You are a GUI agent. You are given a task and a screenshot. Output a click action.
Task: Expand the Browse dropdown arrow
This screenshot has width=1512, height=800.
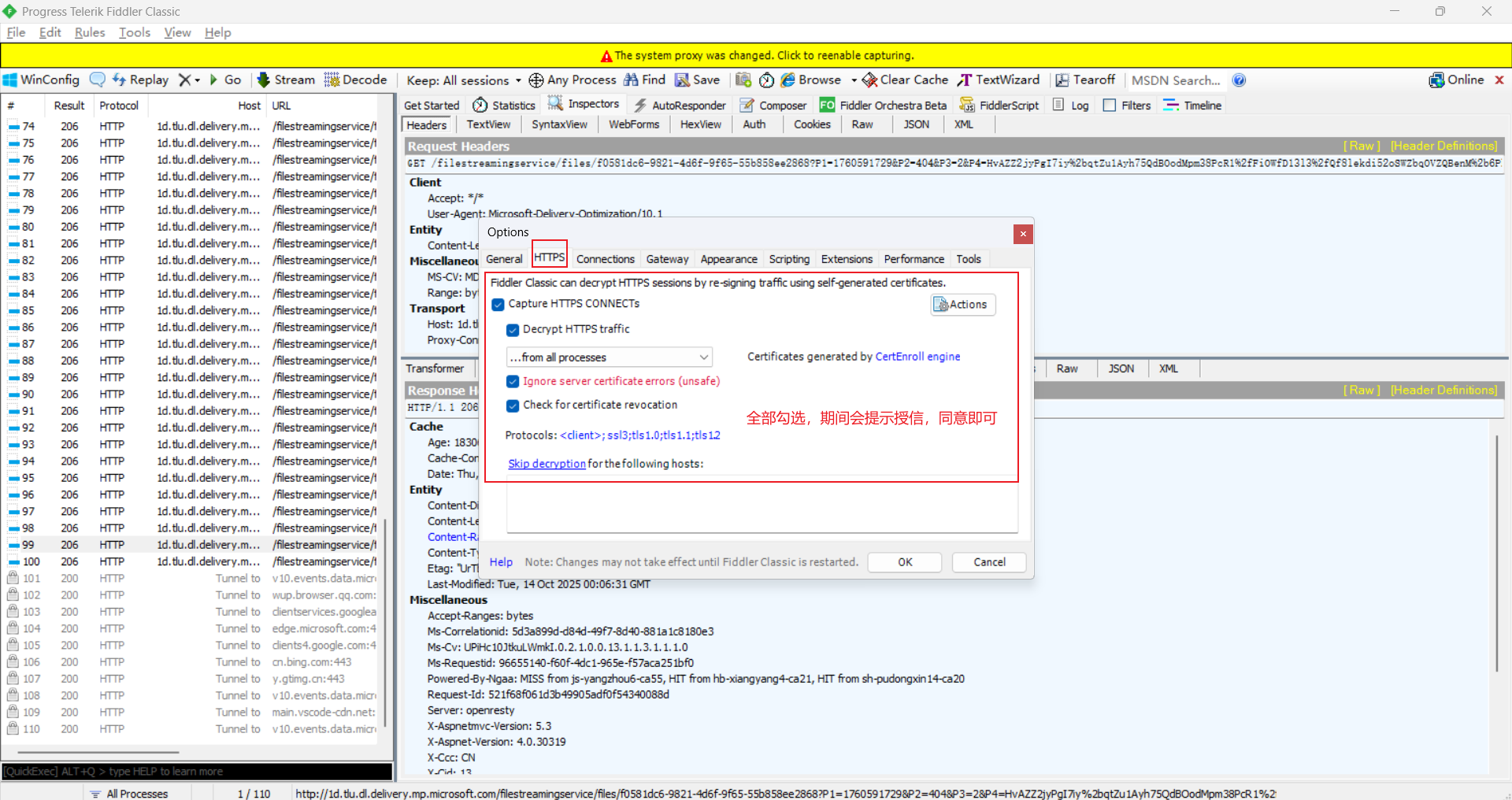854,80
